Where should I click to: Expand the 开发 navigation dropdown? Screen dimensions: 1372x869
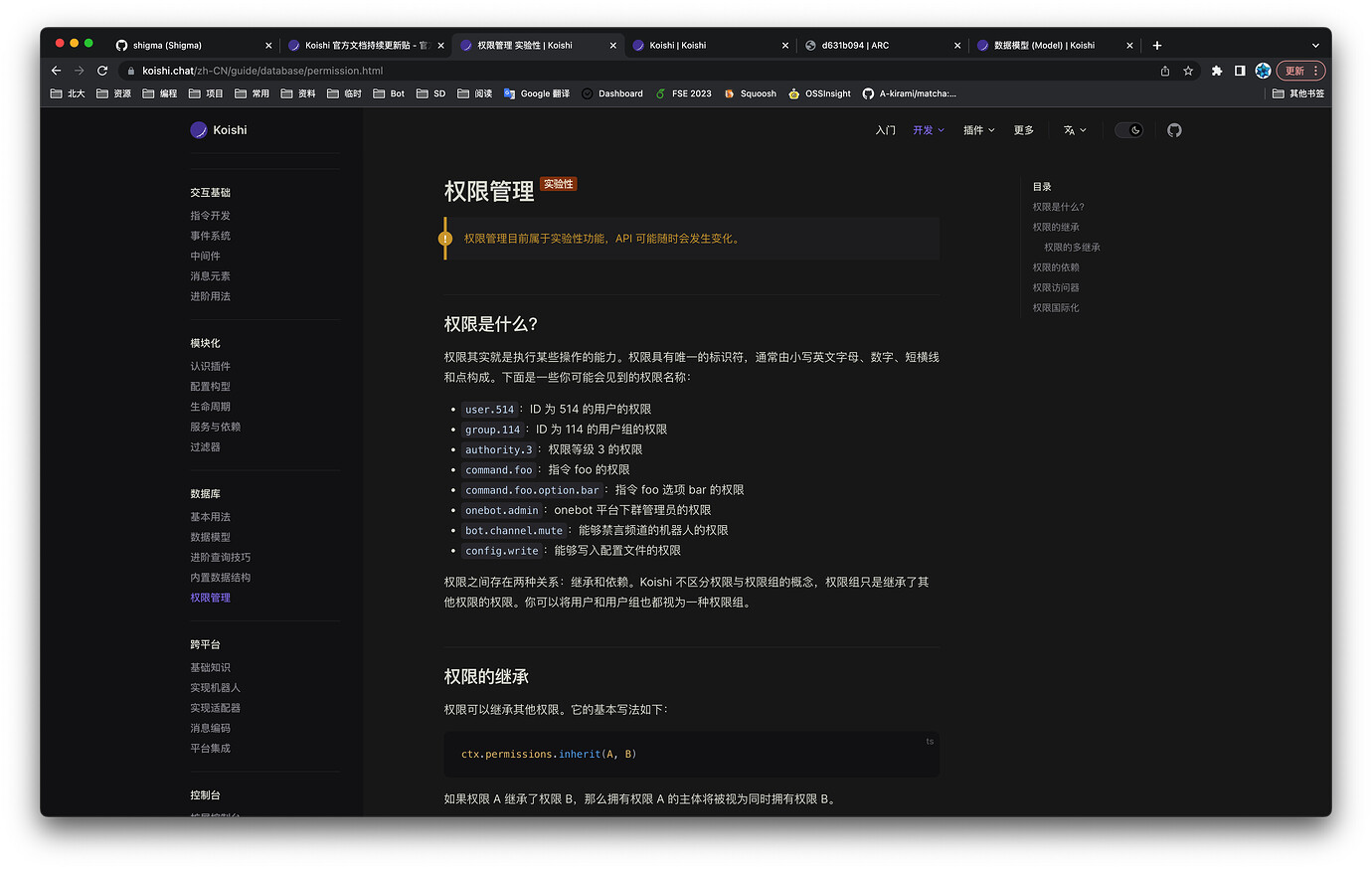[927, 130]
